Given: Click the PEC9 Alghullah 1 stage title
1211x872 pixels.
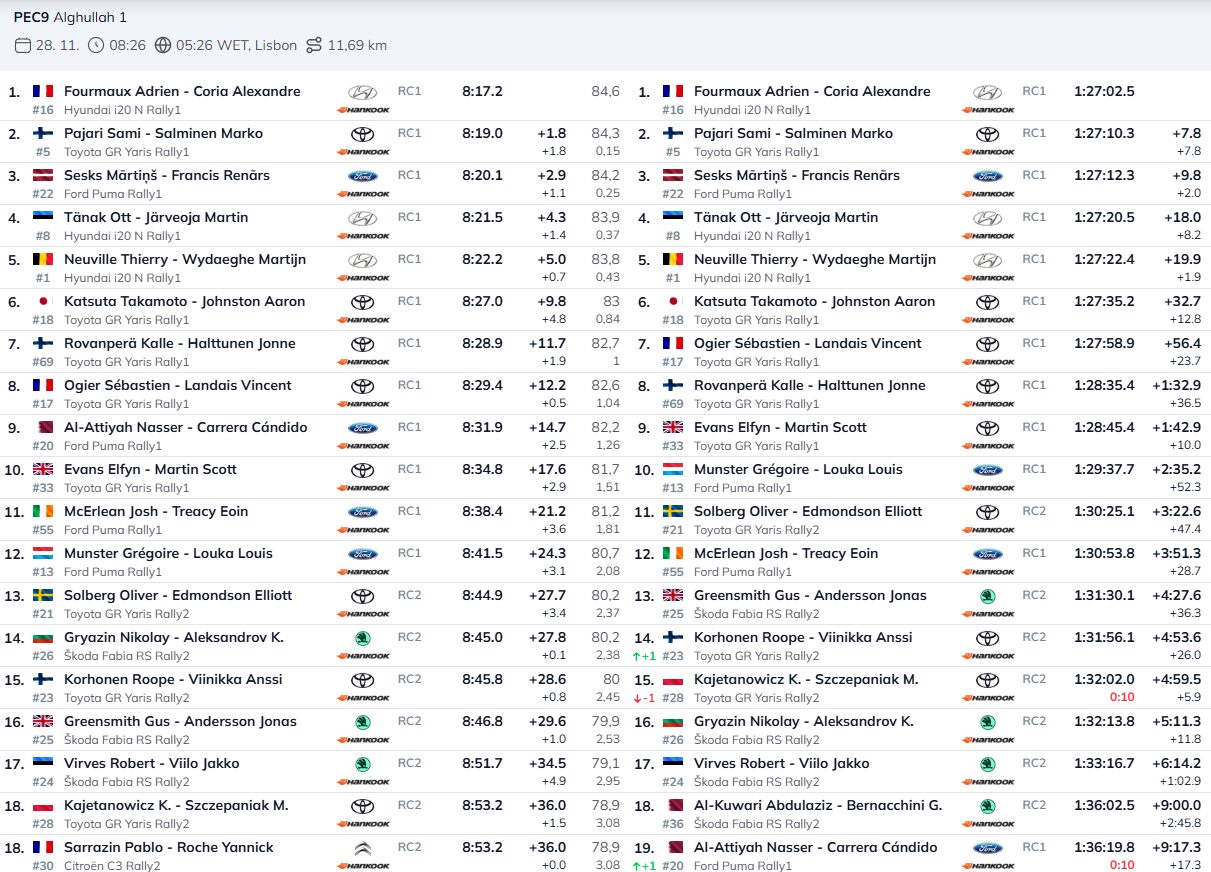Looking at the screenshot, I should point(70,17).
